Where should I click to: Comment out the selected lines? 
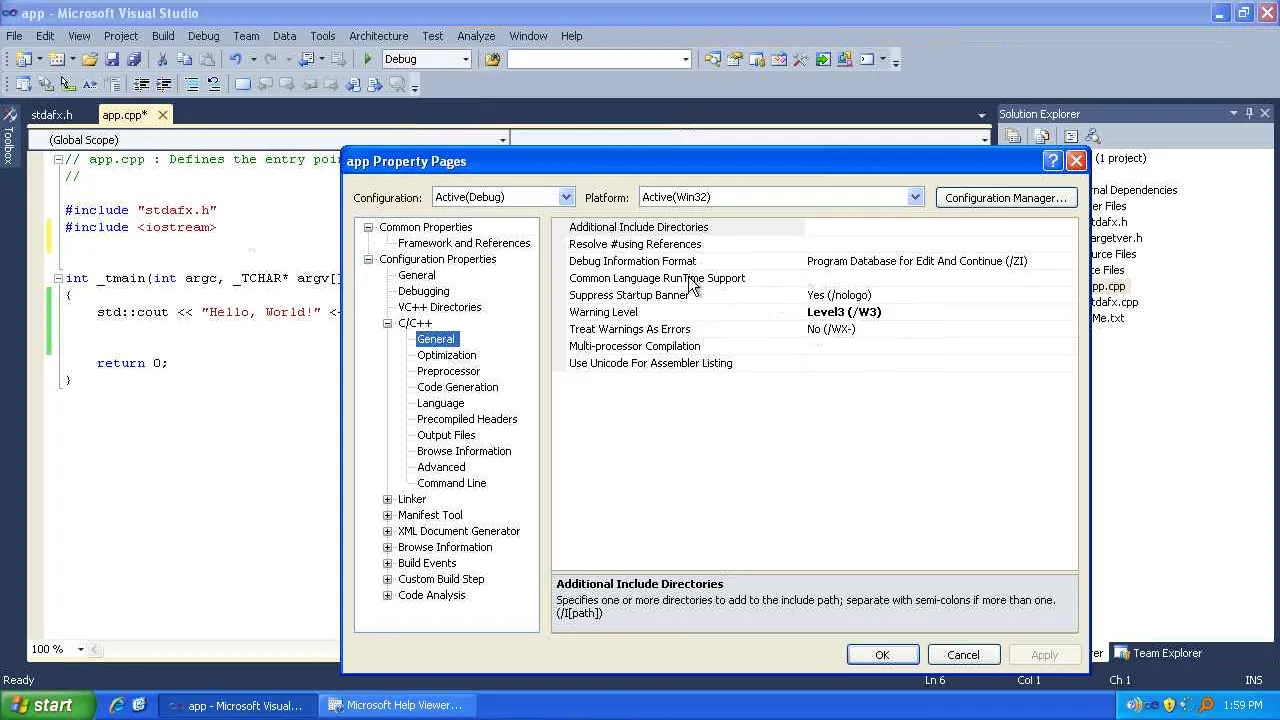pos(191,85)
